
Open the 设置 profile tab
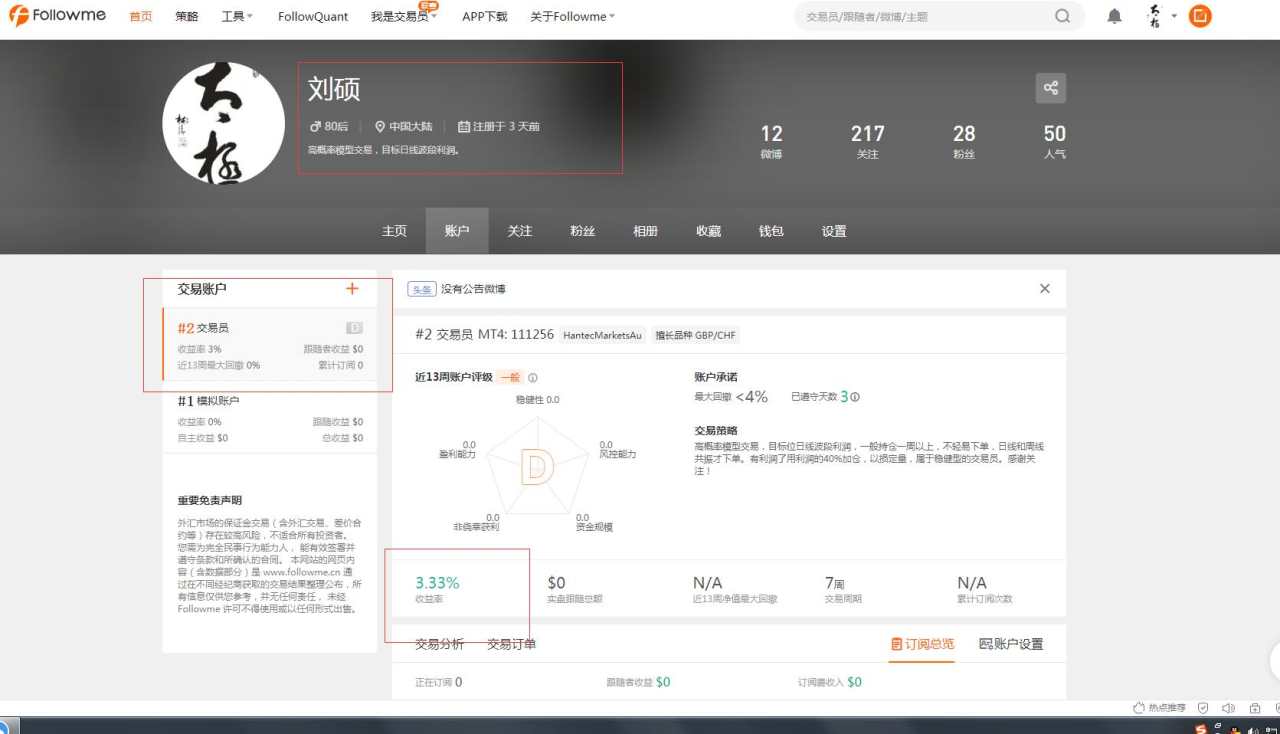pos(834,231)
